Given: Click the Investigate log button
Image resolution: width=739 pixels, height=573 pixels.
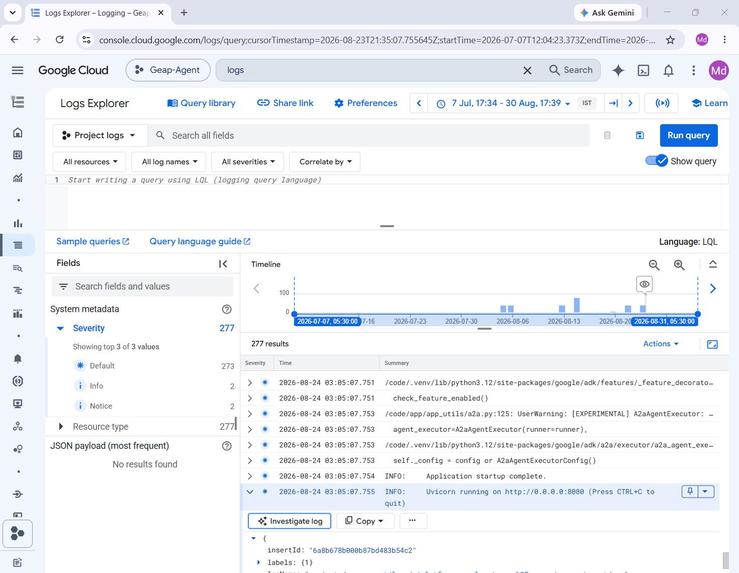Looking at the screenshot, I should 289,521.
